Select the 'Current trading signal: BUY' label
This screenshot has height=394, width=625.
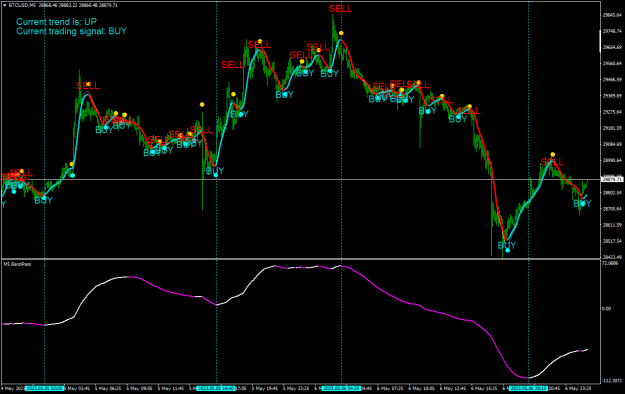pyautogui.click(x=71, y=31)
